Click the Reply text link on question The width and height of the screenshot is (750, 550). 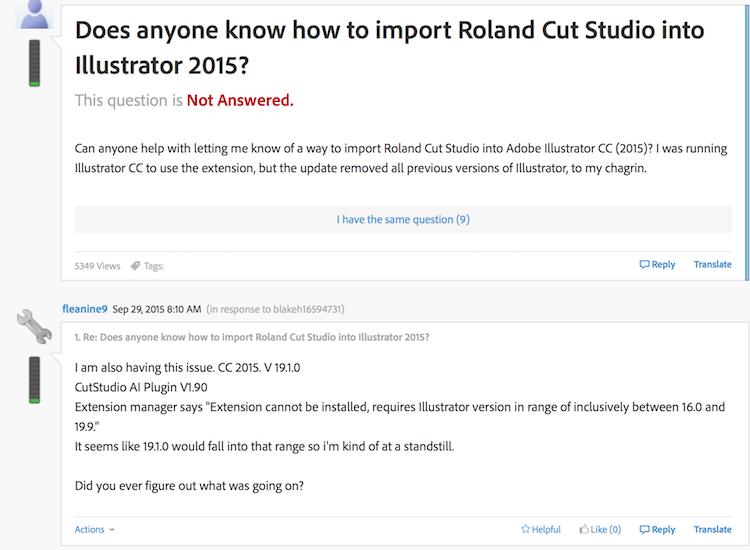tap(663, 265)
